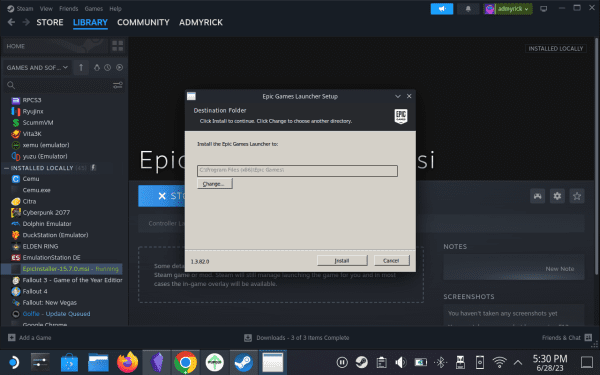Viewport: 600px width, 375px height.
Task: Click New Note in the Notes panel
Action: 559,269
